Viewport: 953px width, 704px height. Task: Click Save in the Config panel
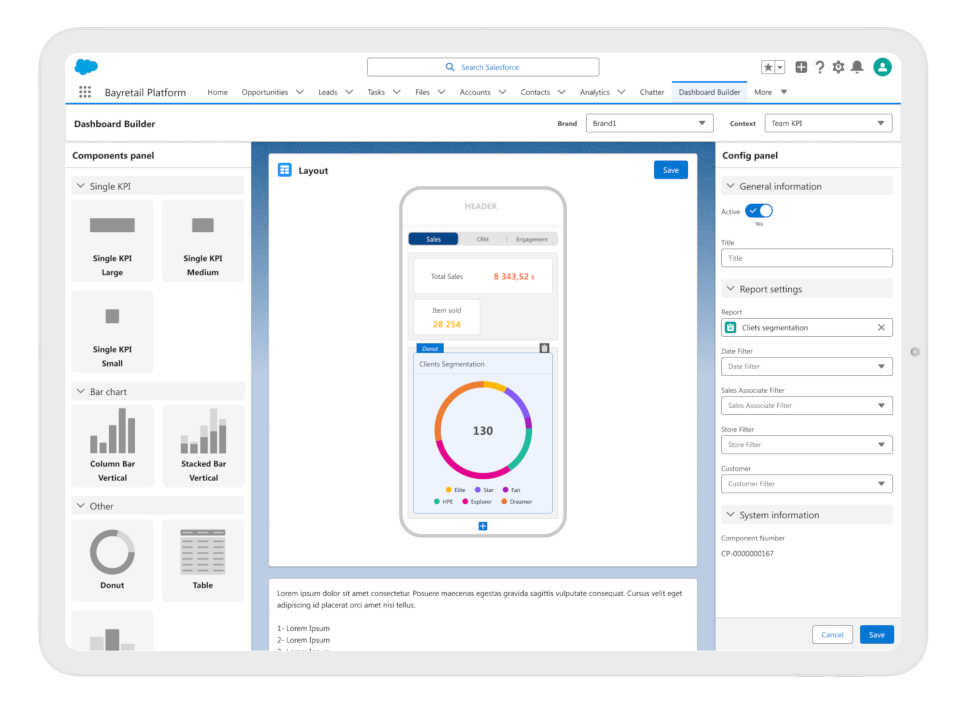[876, 635]
